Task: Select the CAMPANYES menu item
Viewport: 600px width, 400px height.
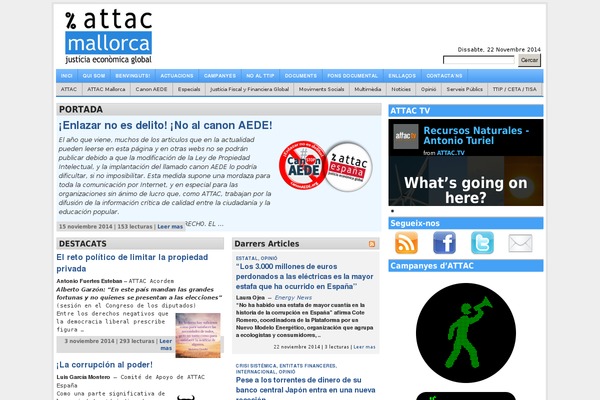Action: tap(220, 76)
